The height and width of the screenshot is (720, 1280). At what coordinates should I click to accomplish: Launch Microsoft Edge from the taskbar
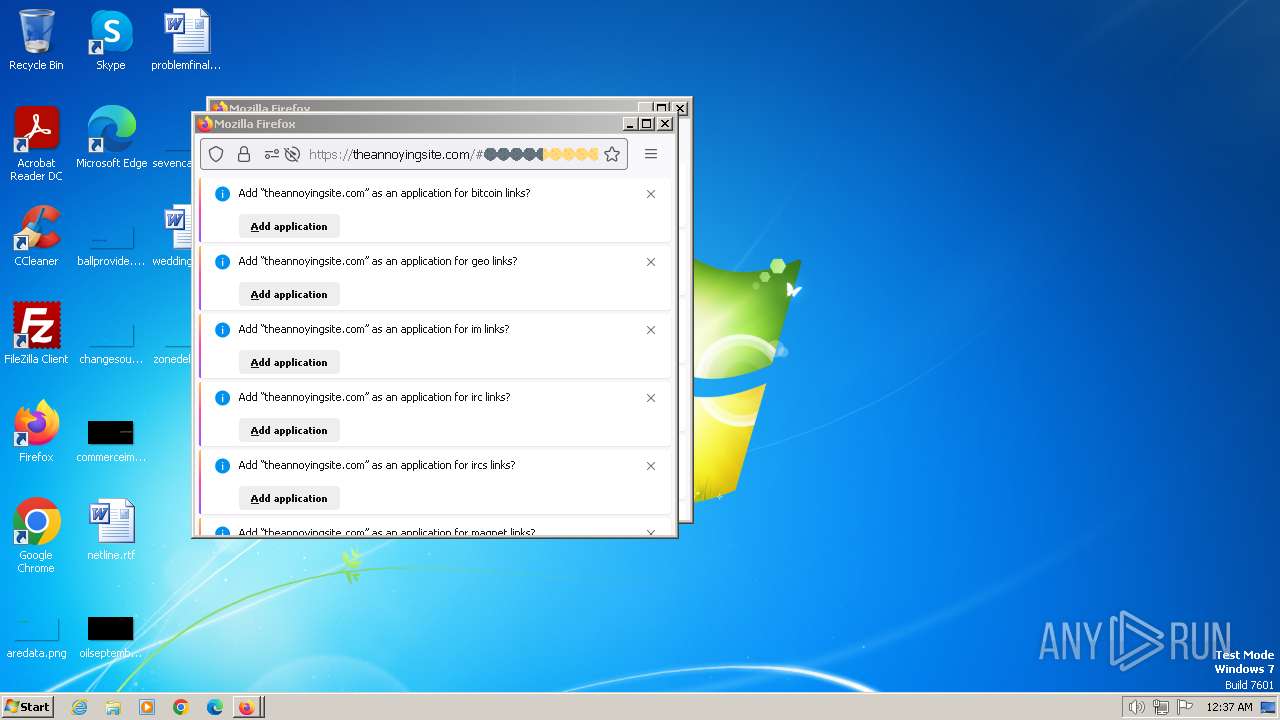click(x=215, y=707)
